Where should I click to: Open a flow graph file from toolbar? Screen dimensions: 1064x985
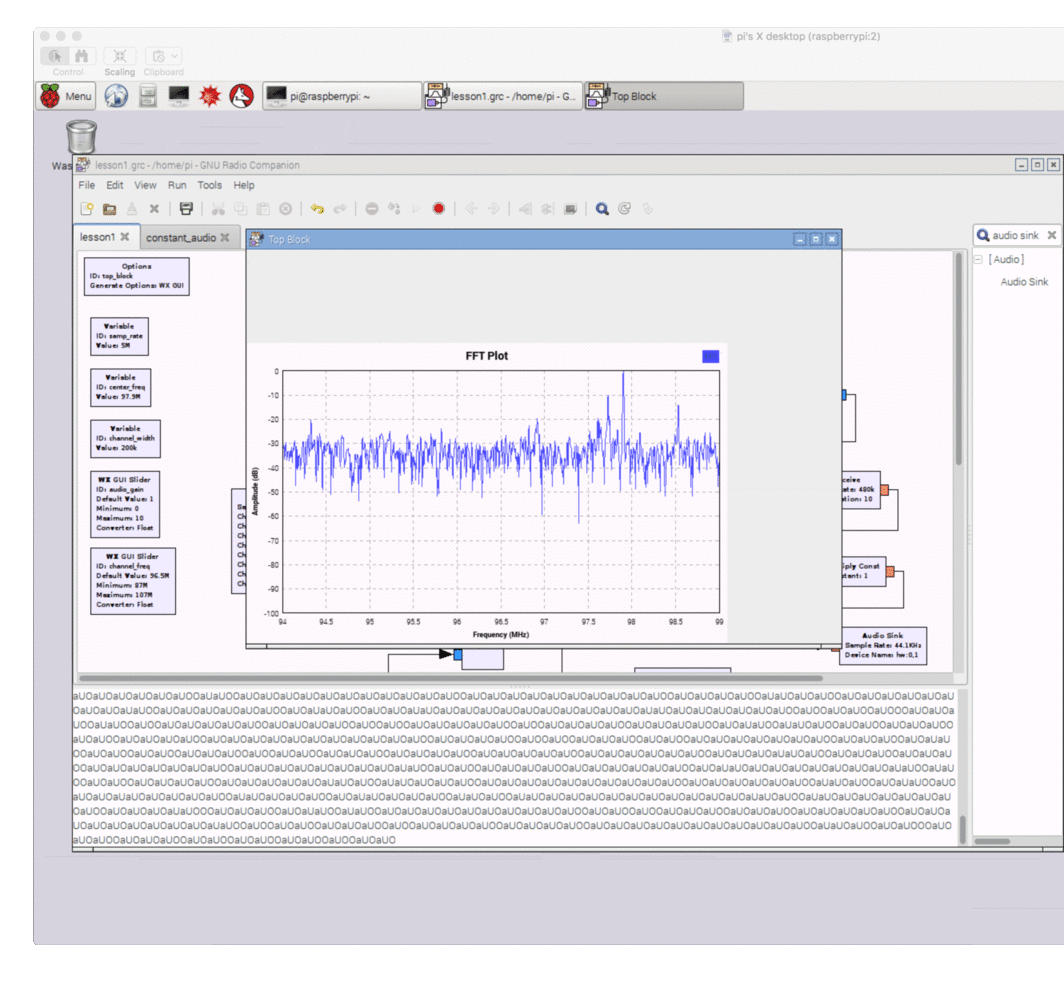pos(109,209)
